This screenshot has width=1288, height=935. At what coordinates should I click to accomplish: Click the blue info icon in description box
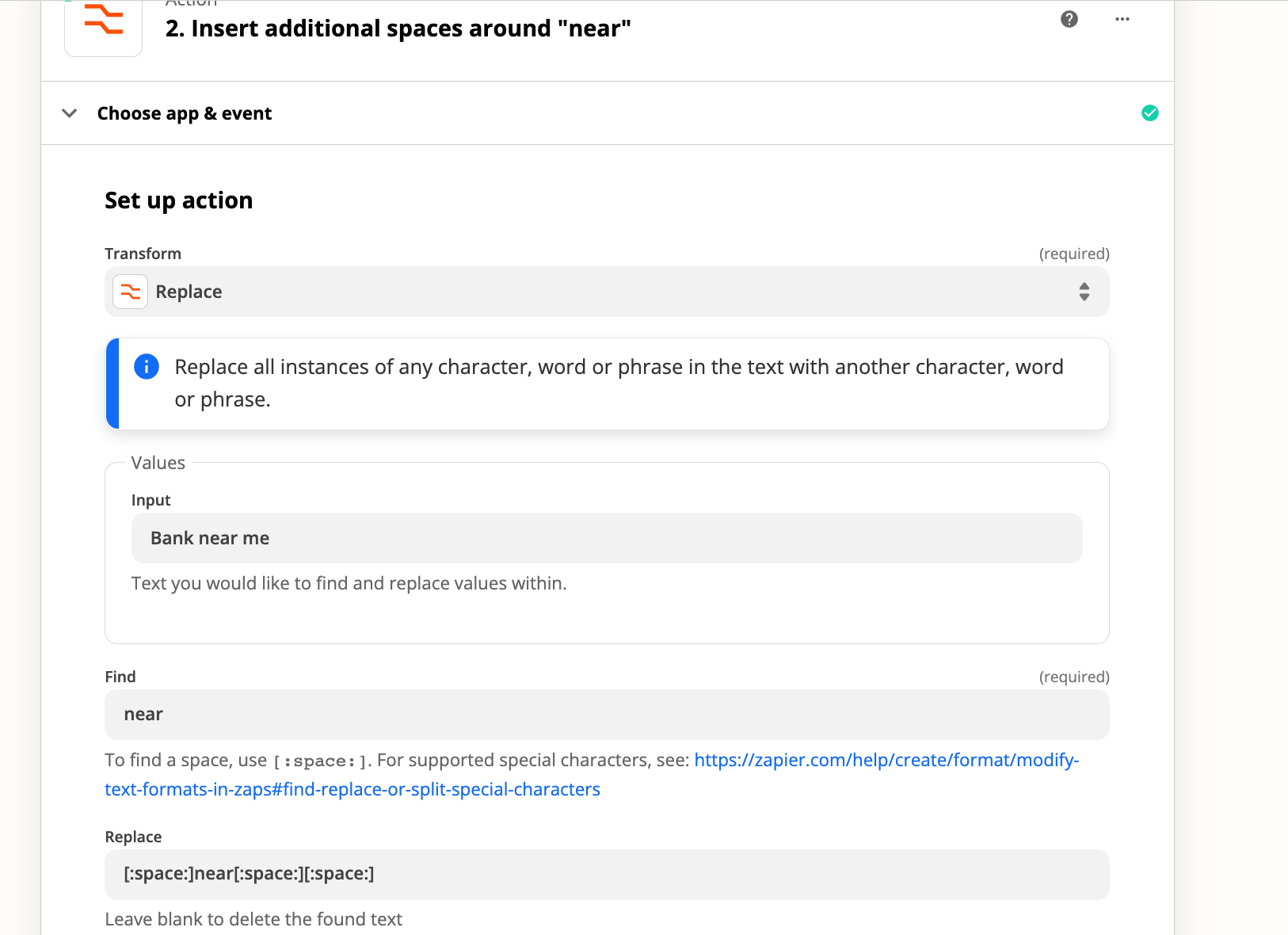click(x=147, y=367)
